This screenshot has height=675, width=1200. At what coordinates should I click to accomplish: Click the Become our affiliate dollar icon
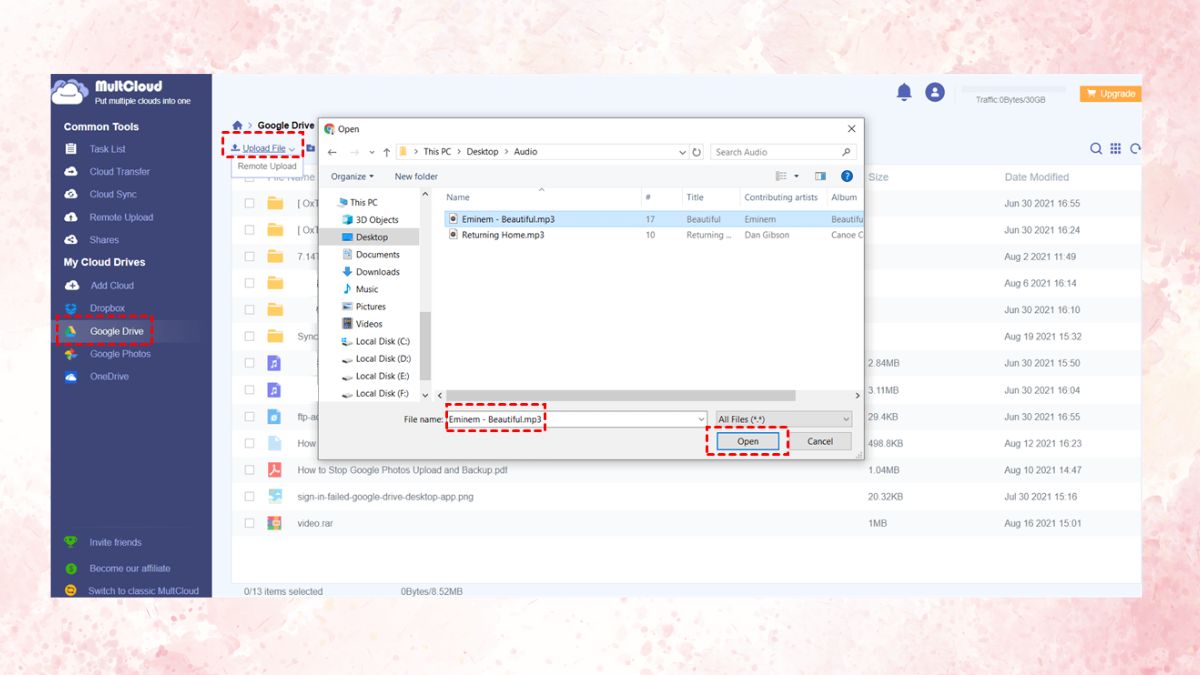(71, 568)
